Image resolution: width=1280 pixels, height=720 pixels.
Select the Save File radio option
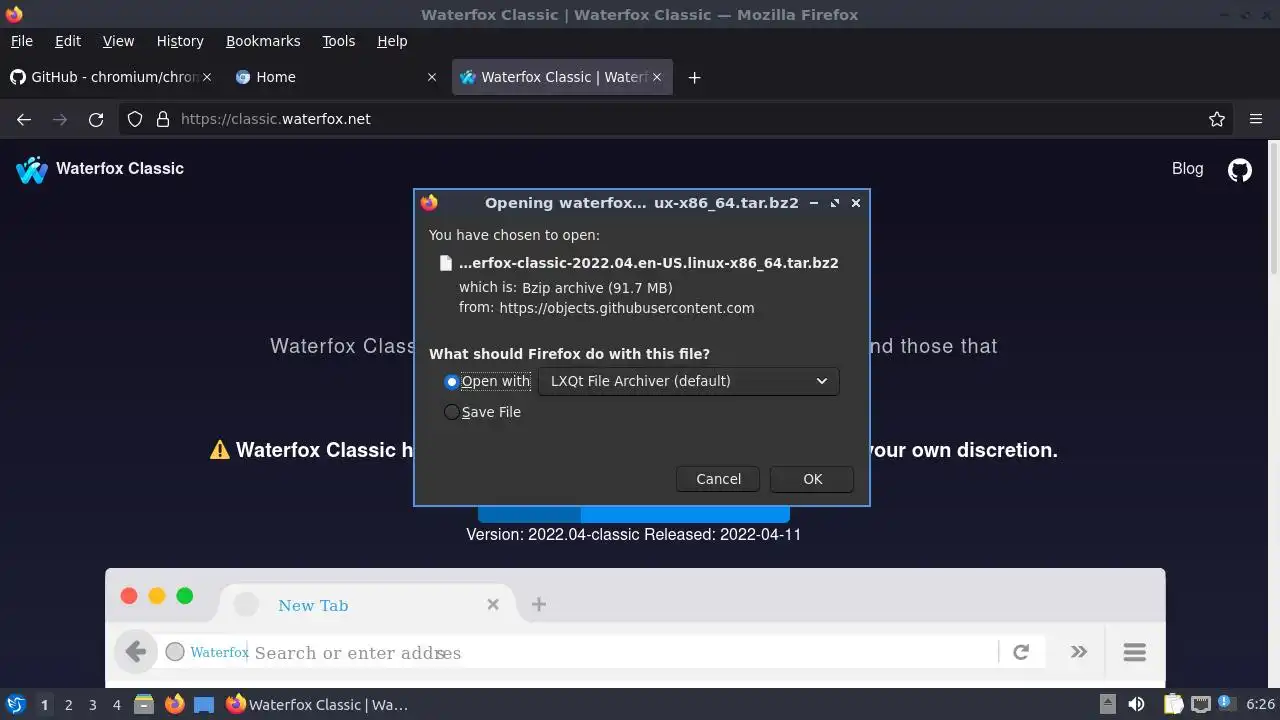[452, 412]
